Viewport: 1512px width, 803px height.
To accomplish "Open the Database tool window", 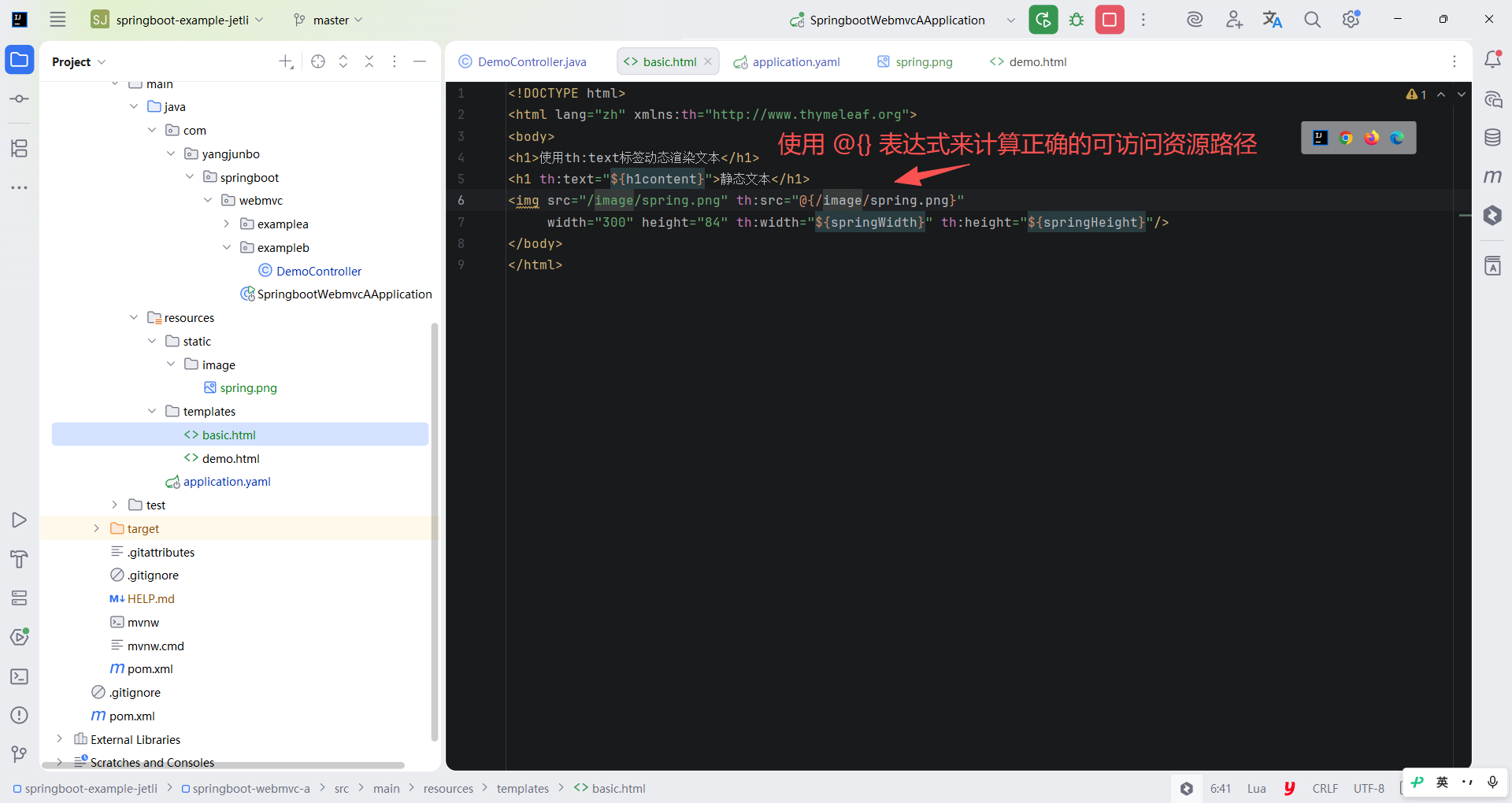I will point(1492,138).
